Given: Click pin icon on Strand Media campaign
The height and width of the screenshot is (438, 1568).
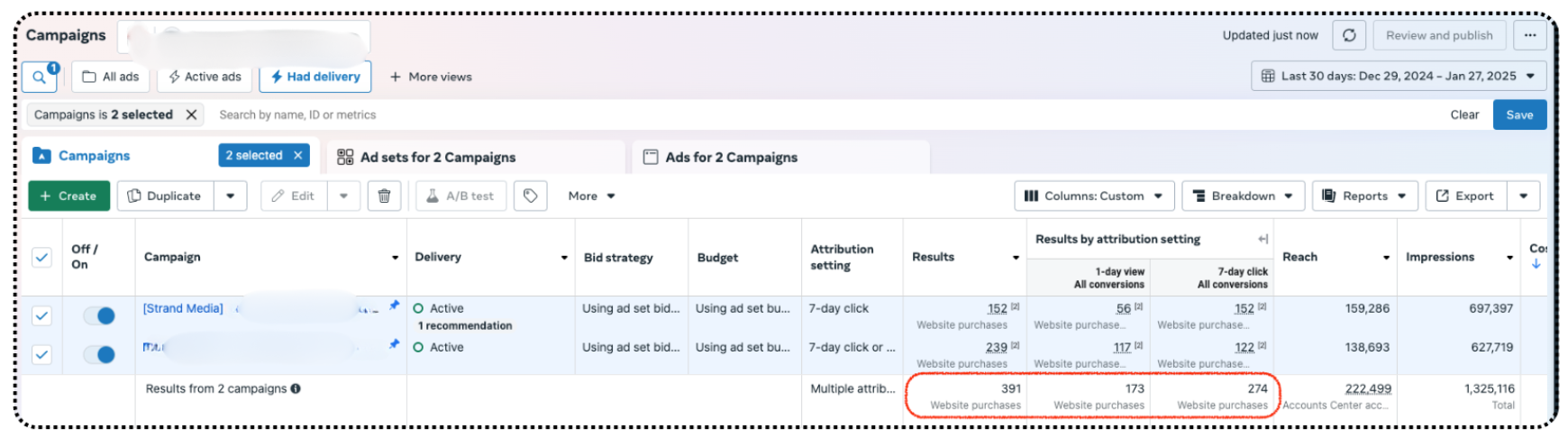Looking at the screenshot, I should coord(394,306).
